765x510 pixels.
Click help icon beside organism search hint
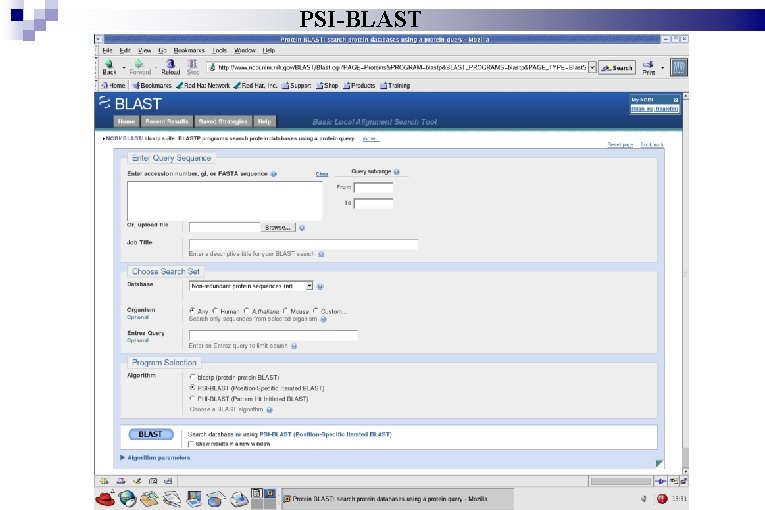(x=323, y=319)
